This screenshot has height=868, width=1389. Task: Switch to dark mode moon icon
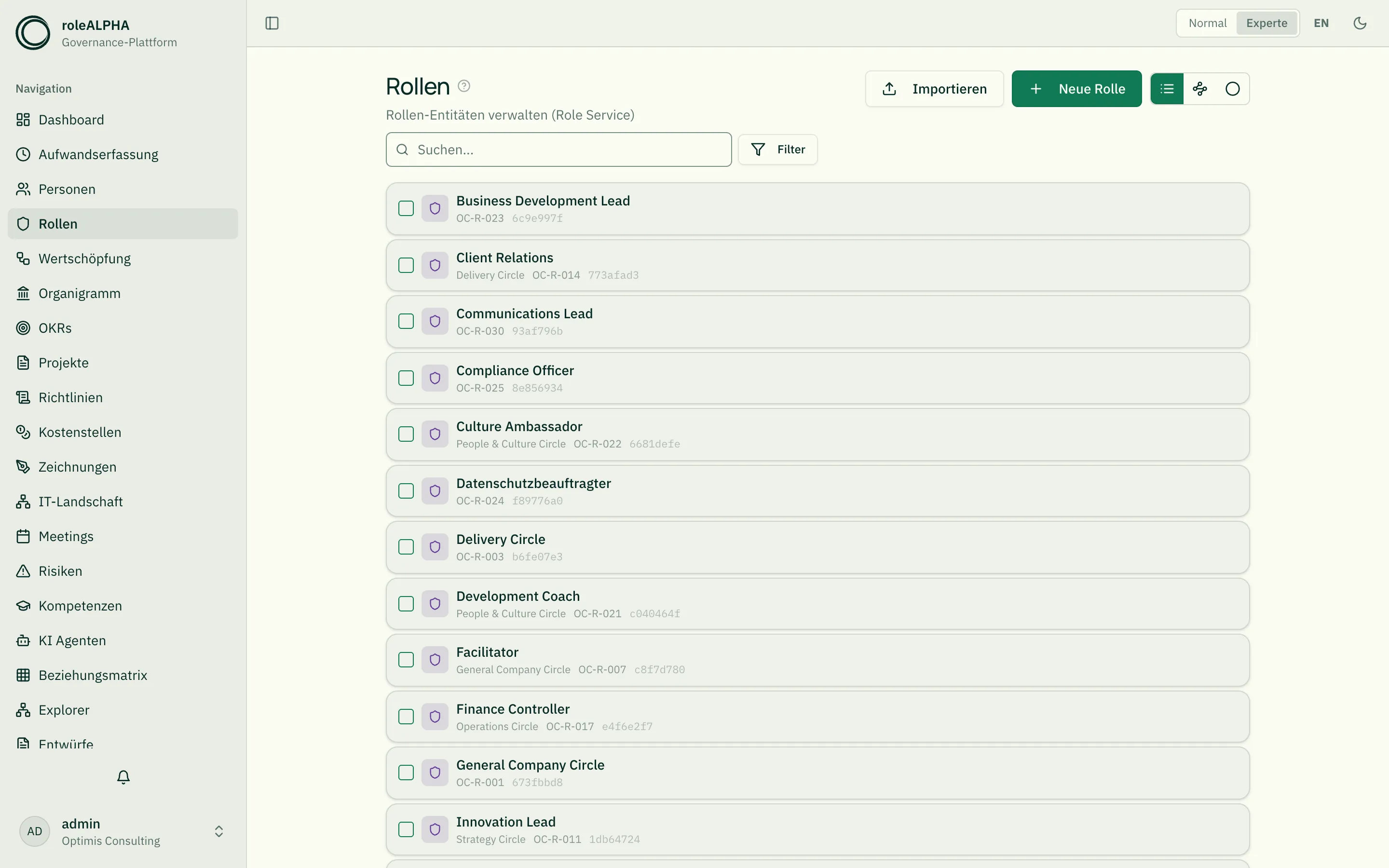pyautogui.click(x=1360, y=23)
